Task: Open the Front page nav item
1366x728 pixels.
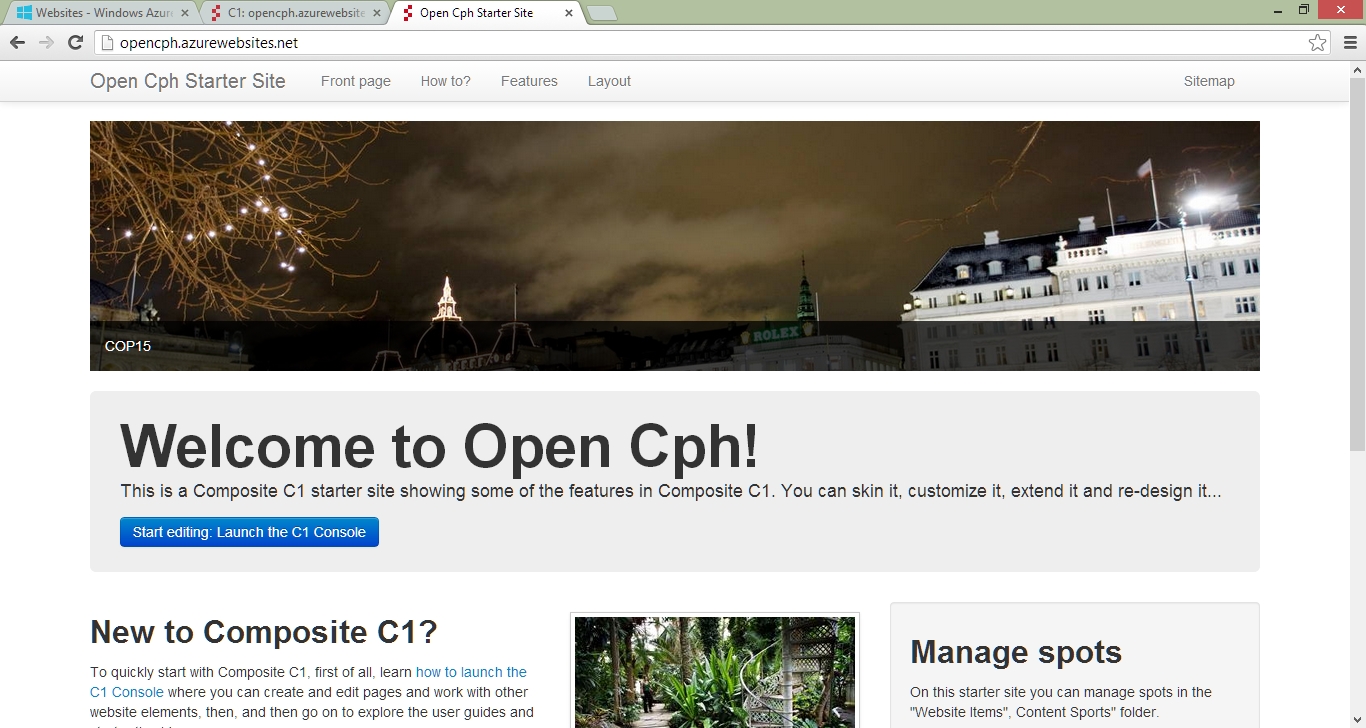Action: pyautogui.click(x=355, y=81)
